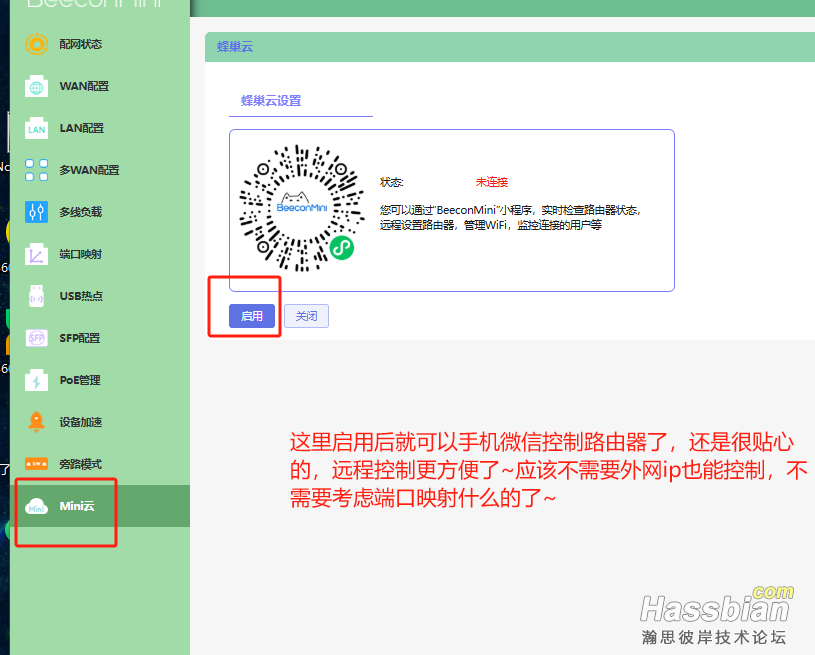Click the USB热点 icon
The width and height of the screenshot is (815, 655).
point(36,296)
